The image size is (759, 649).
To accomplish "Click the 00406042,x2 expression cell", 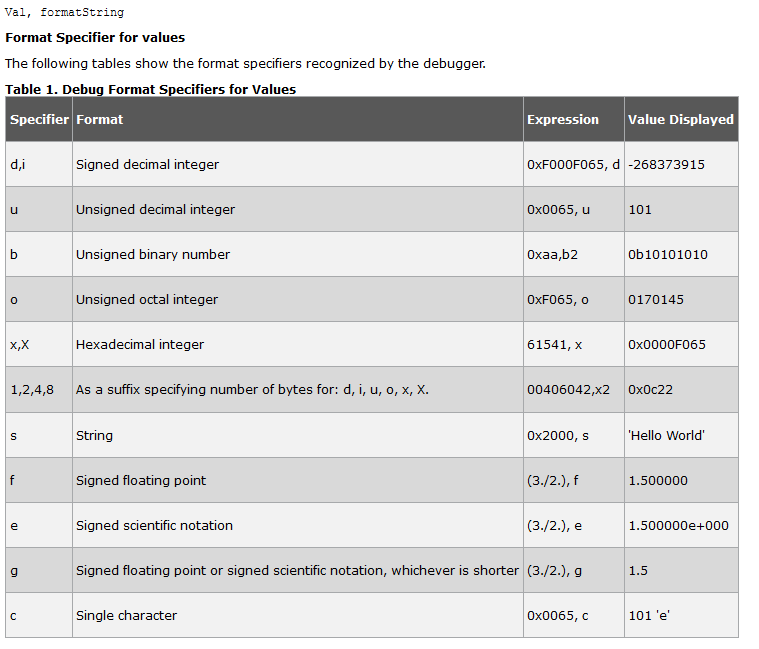I will click(x=568, y=390).
